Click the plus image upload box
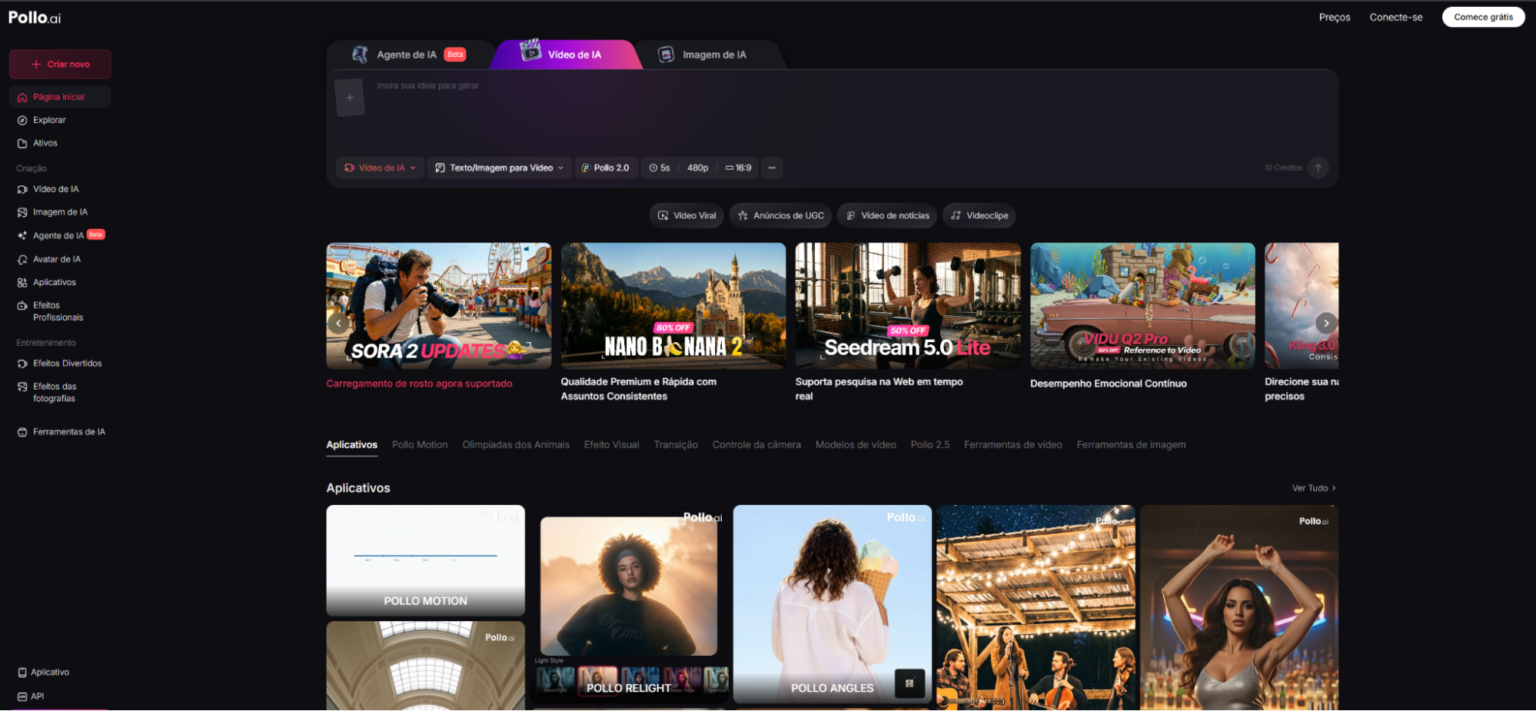The height and width of the screenshot is (711, 1536). point(349,98)
